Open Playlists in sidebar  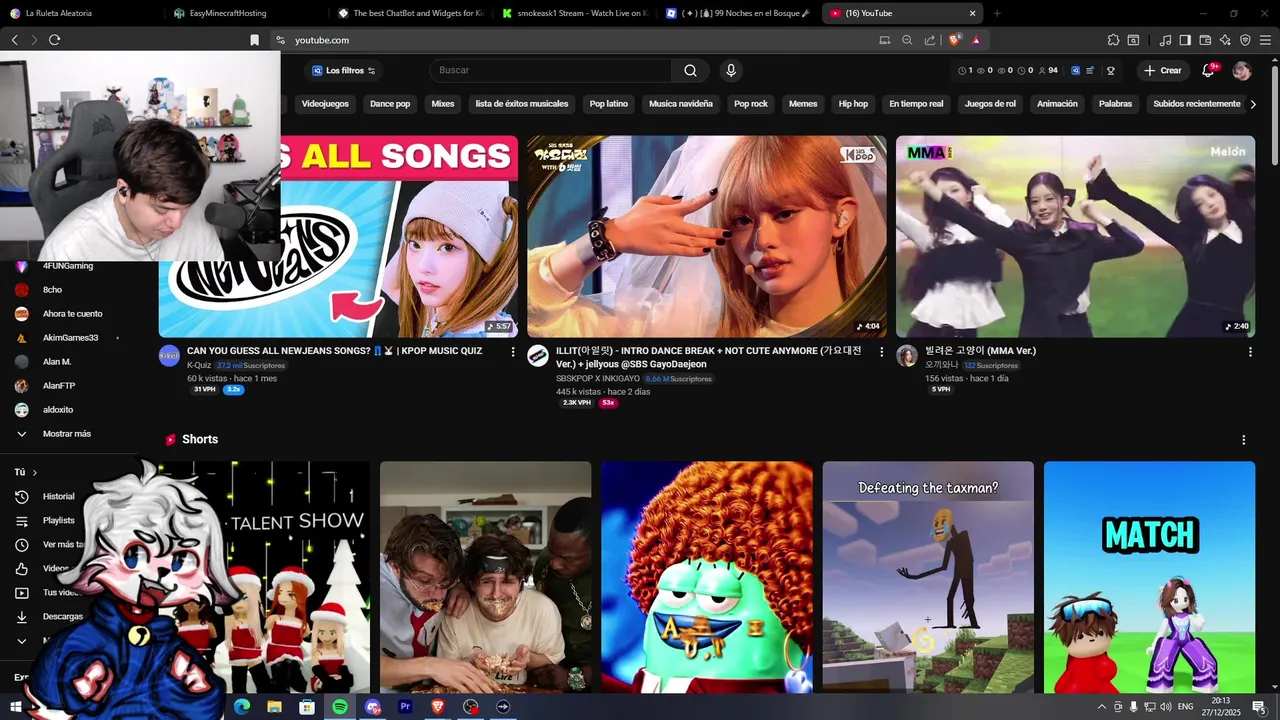tap(58, 520)
